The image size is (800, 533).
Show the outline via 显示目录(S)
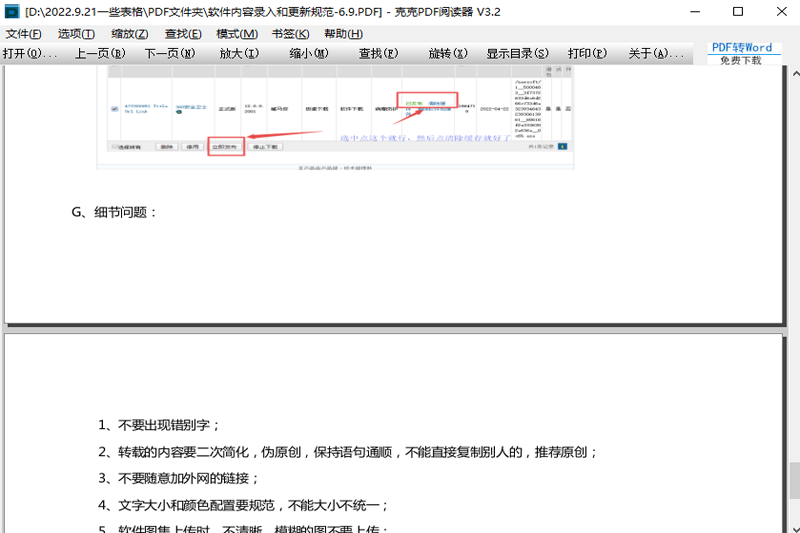tap(518, 53)
